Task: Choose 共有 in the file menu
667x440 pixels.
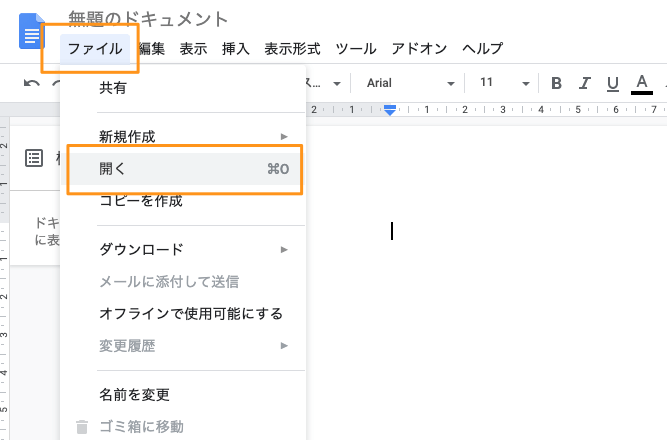Action: 113,88
